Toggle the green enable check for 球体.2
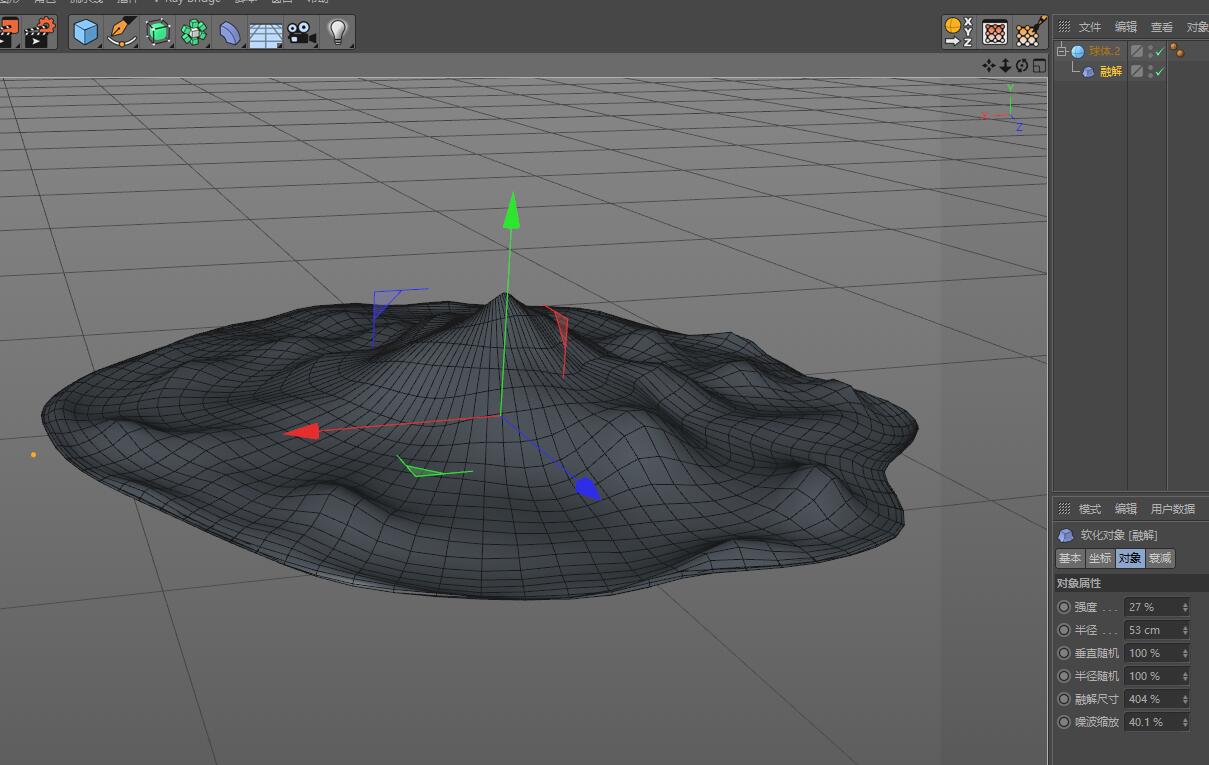The height and width of the screenshot is (765, 1209). click(x=1160, y=51)
